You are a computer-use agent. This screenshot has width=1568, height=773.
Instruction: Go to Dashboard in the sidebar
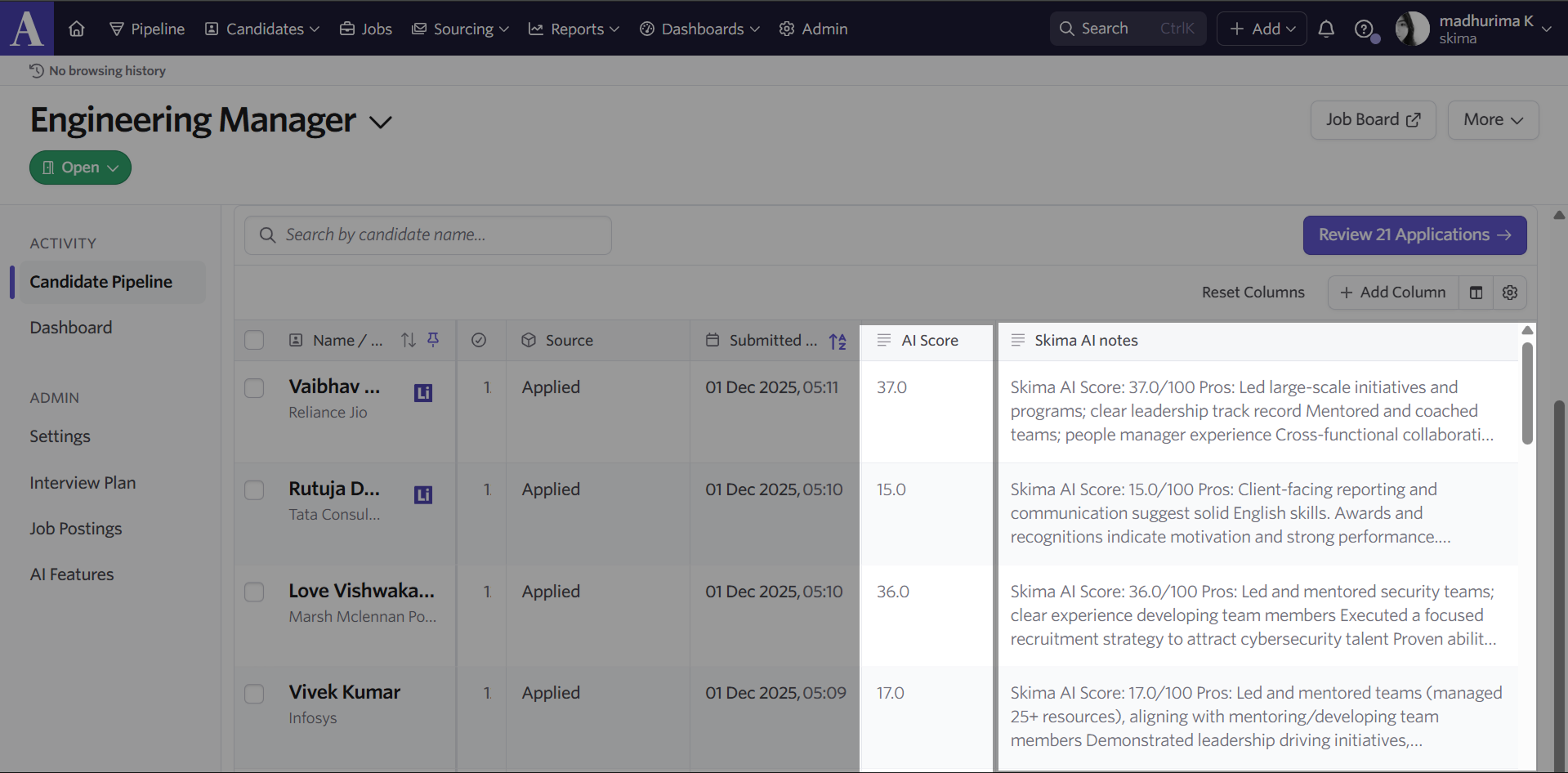click(71, 328)
